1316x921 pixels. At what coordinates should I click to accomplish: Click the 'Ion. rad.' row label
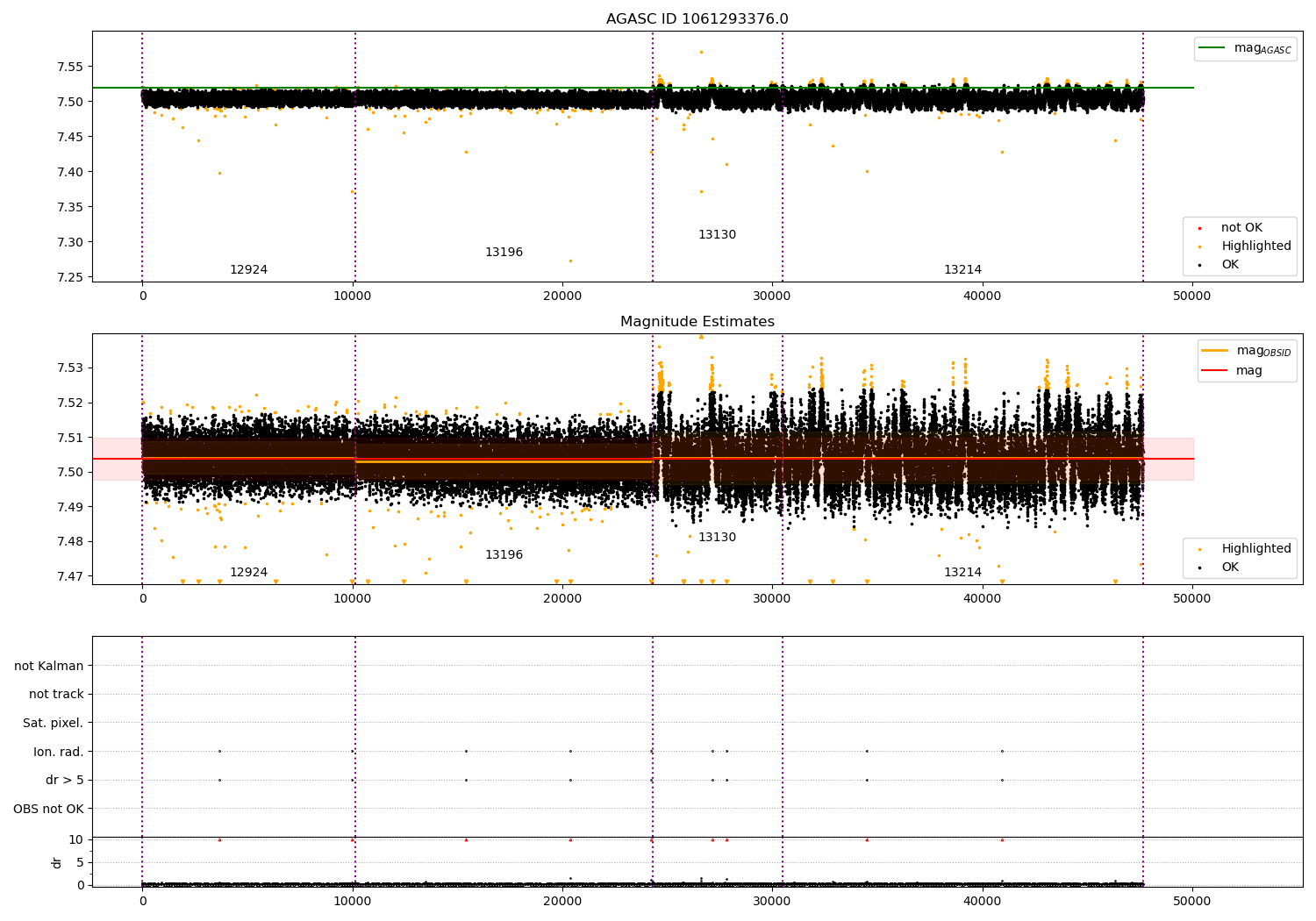[59, 752]
